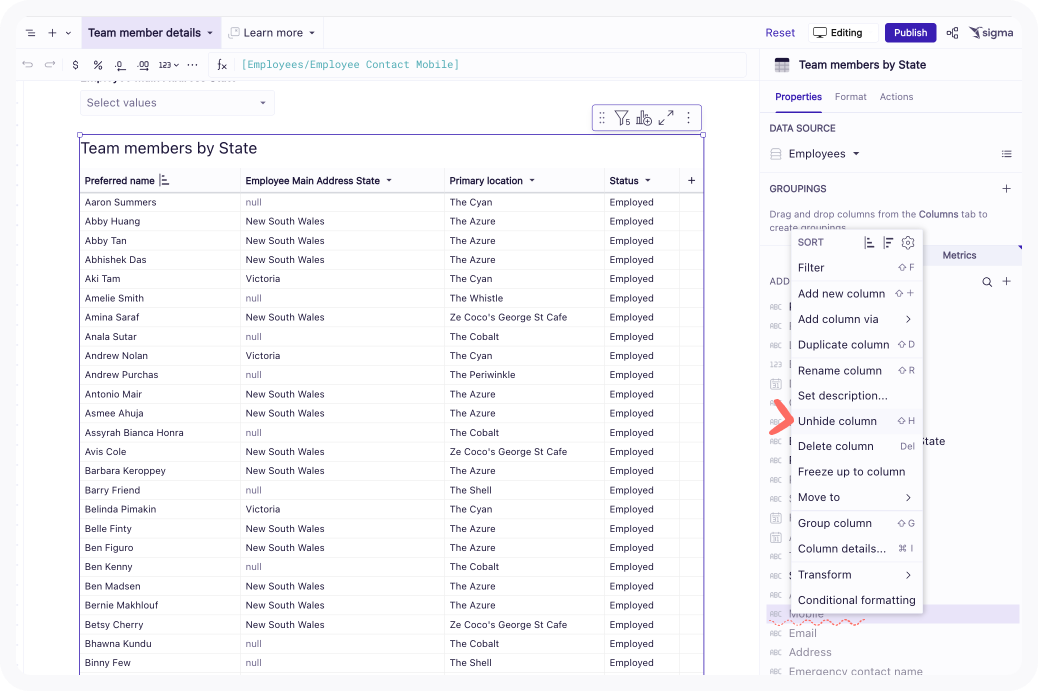Click the add page plus icon

[52, 32]
